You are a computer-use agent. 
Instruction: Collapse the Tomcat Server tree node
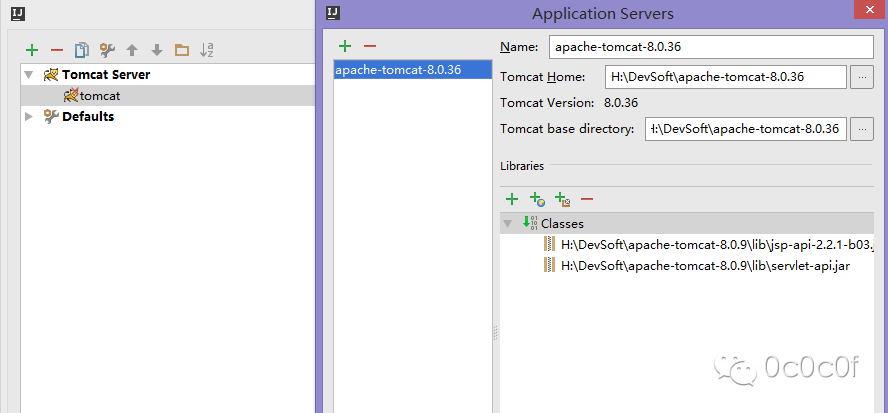(29, 75)
